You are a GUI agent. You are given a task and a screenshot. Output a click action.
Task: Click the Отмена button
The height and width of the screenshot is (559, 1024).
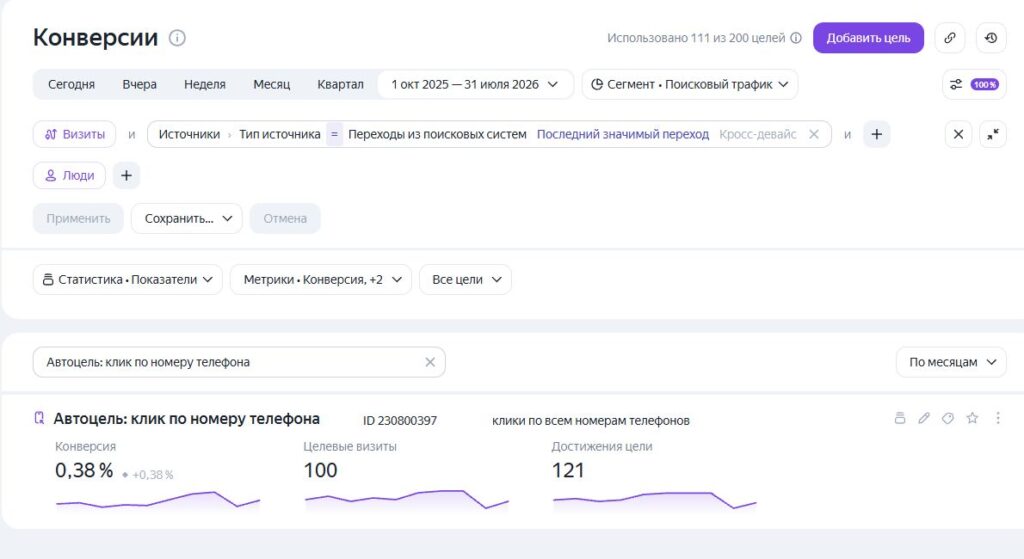[285, 218]
